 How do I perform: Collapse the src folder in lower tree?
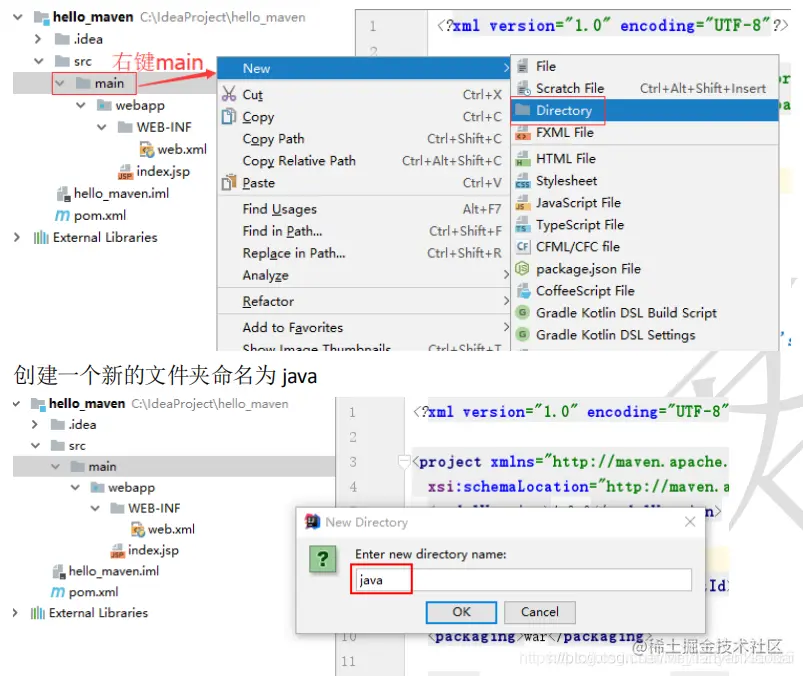click(x=35, y=446)
